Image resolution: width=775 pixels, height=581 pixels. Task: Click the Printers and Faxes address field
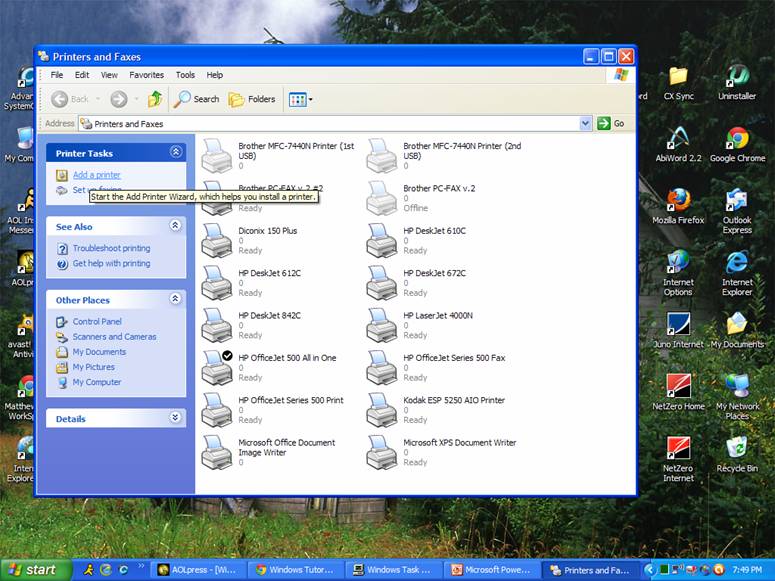[329, 124]
